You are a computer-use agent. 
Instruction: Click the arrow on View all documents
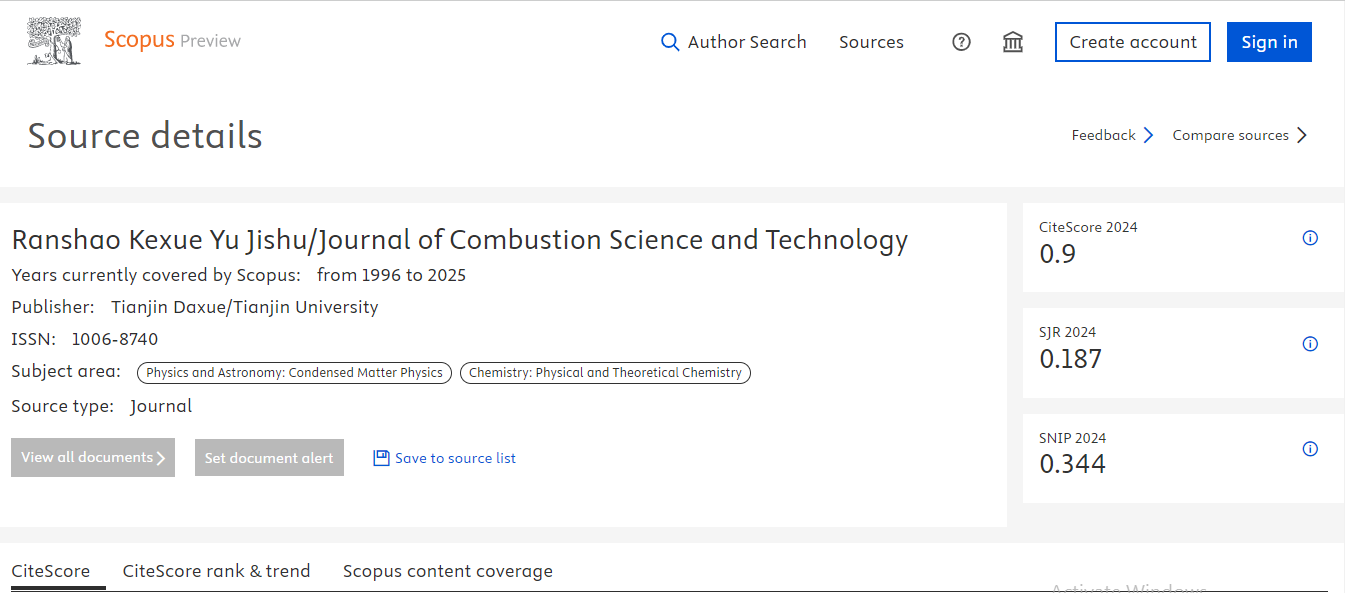(161, 458)
